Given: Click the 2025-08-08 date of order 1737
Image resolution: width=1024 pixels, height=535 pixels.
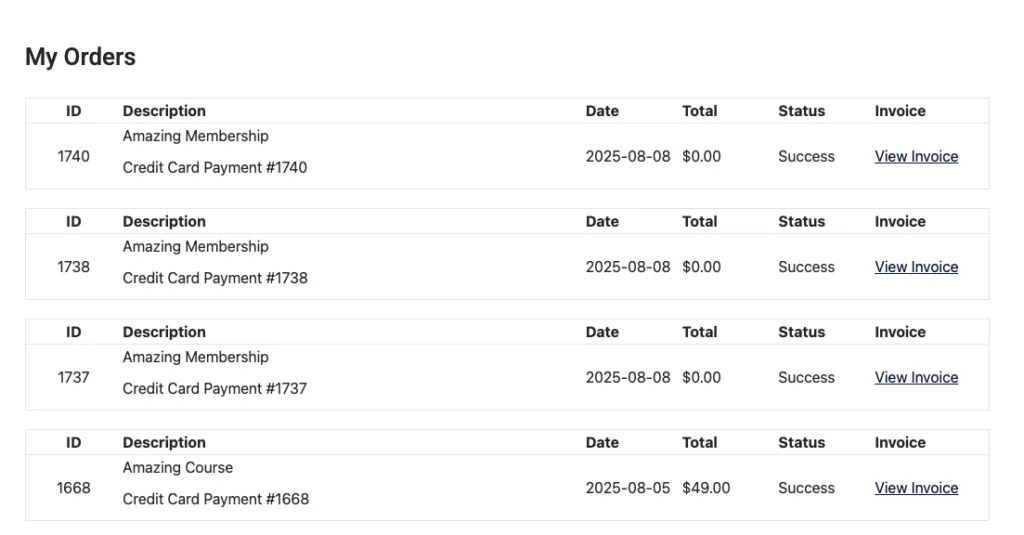Looking at the screenshot, I should coord(628,377).
